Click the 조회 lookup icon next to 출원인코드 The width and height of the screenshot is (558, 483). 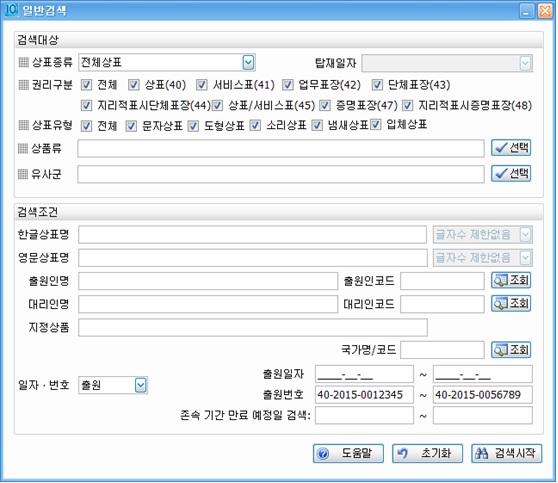pos(511,281)
